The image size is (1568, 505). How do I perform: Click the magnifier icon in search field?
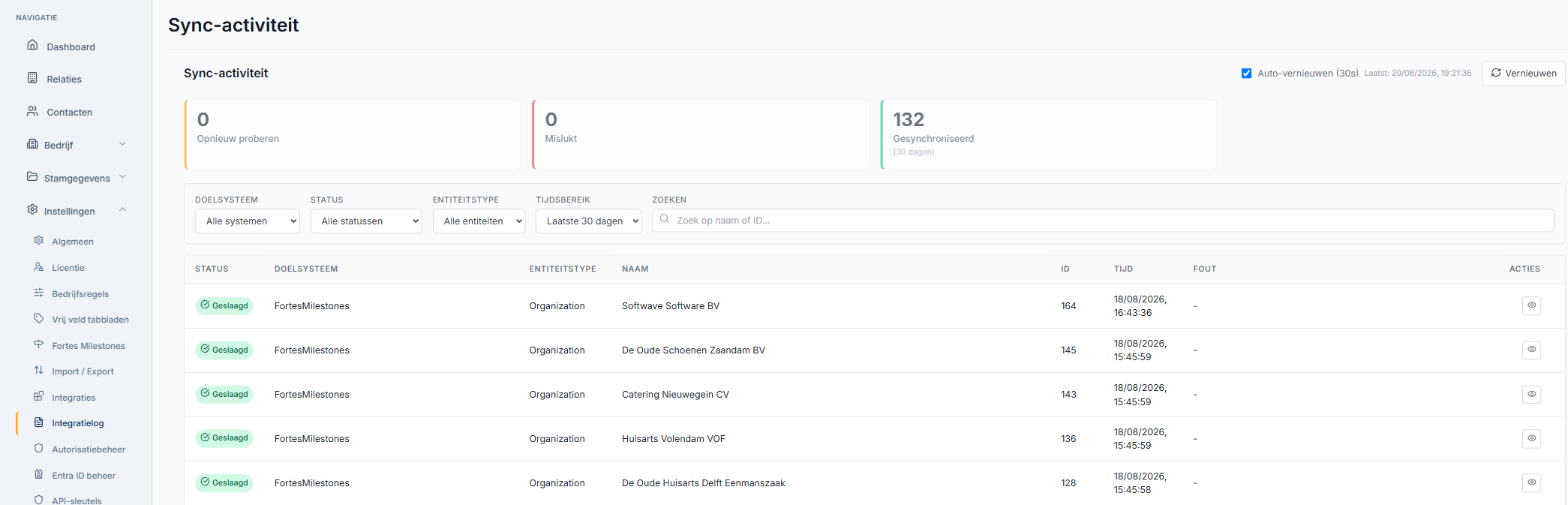(665, 220)
